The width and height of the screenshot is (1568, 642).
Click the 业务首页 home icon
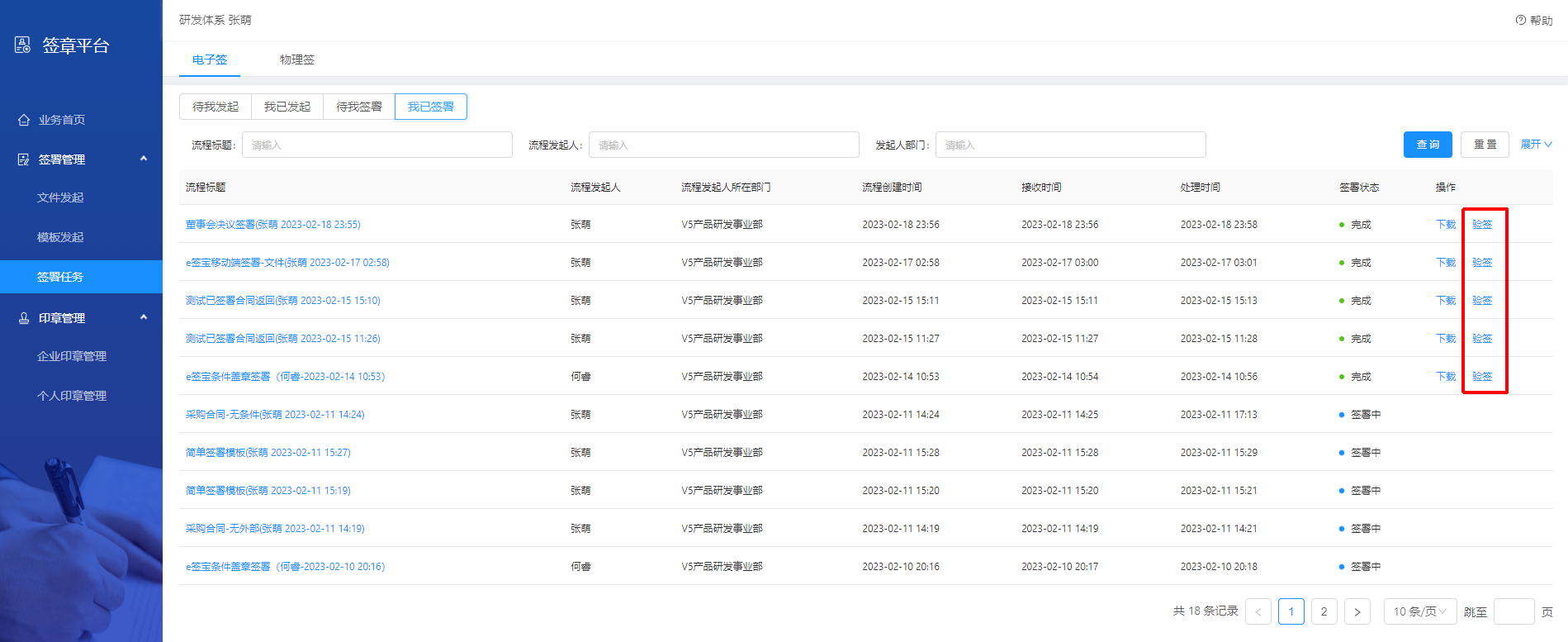24,120
